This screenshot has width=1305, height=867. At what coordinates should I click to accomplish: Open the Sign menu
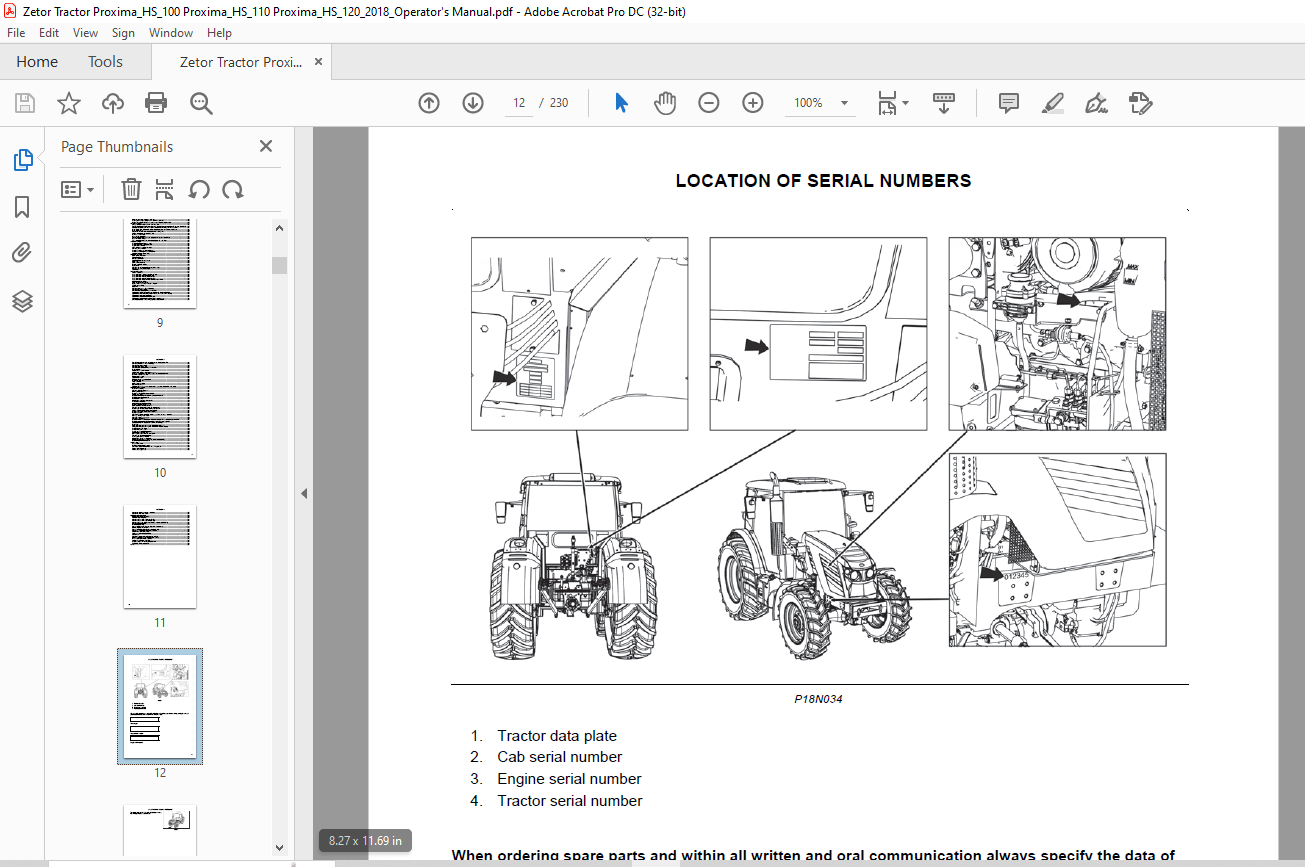[x=123, y=33]
